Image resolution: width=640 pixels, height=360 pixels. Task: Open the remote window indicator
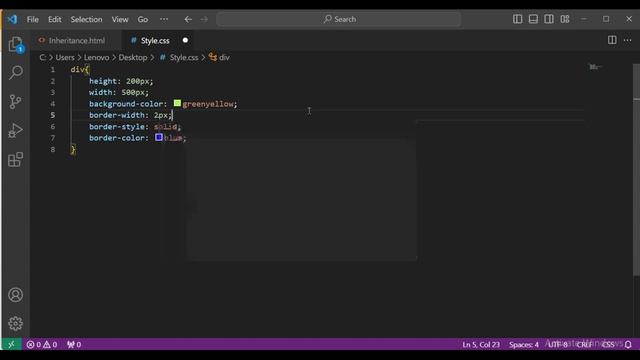tap(11, 344)
